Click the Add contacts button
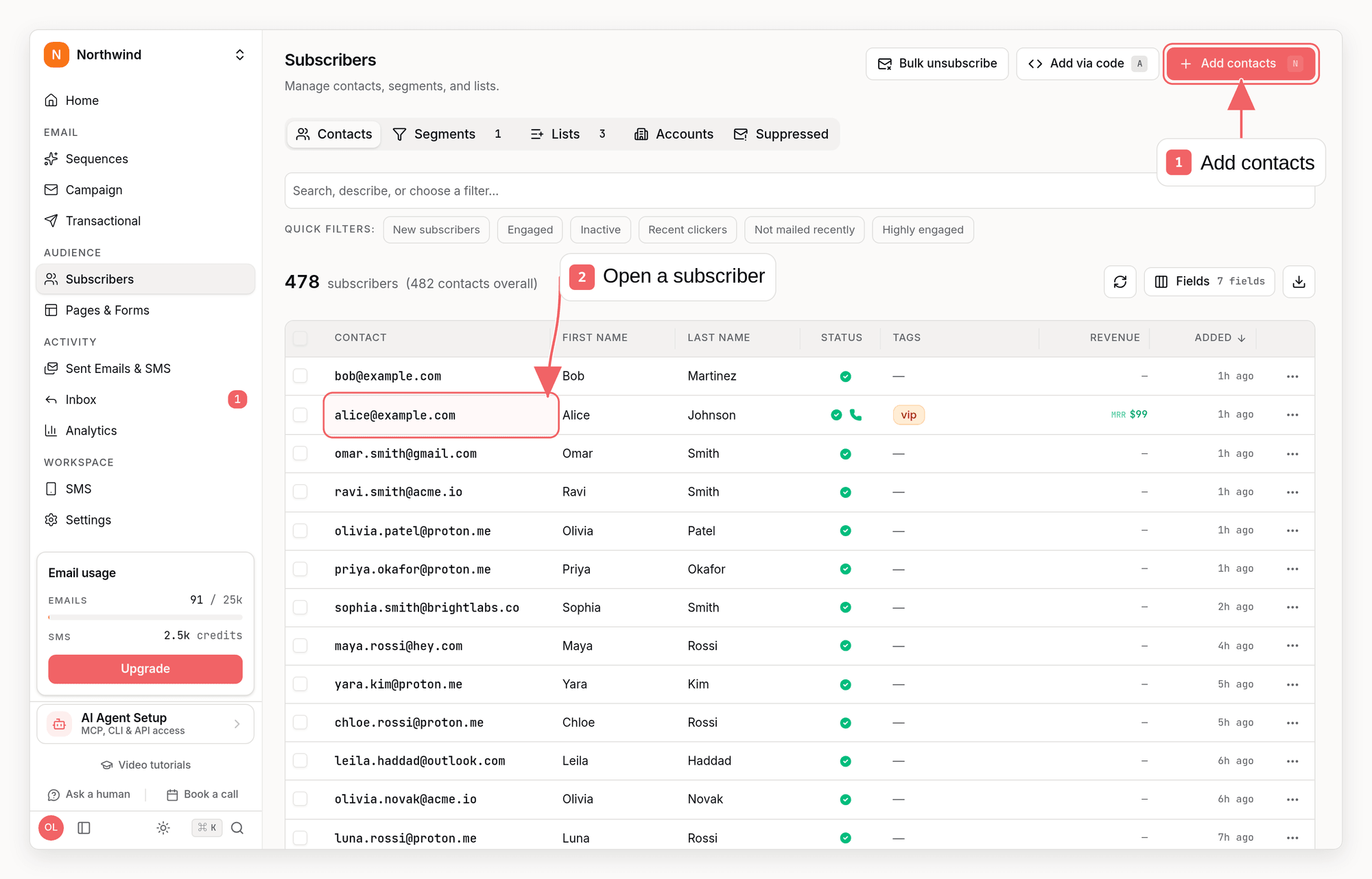Viewport: 1372px width, 879px height. click(1240, 64)
